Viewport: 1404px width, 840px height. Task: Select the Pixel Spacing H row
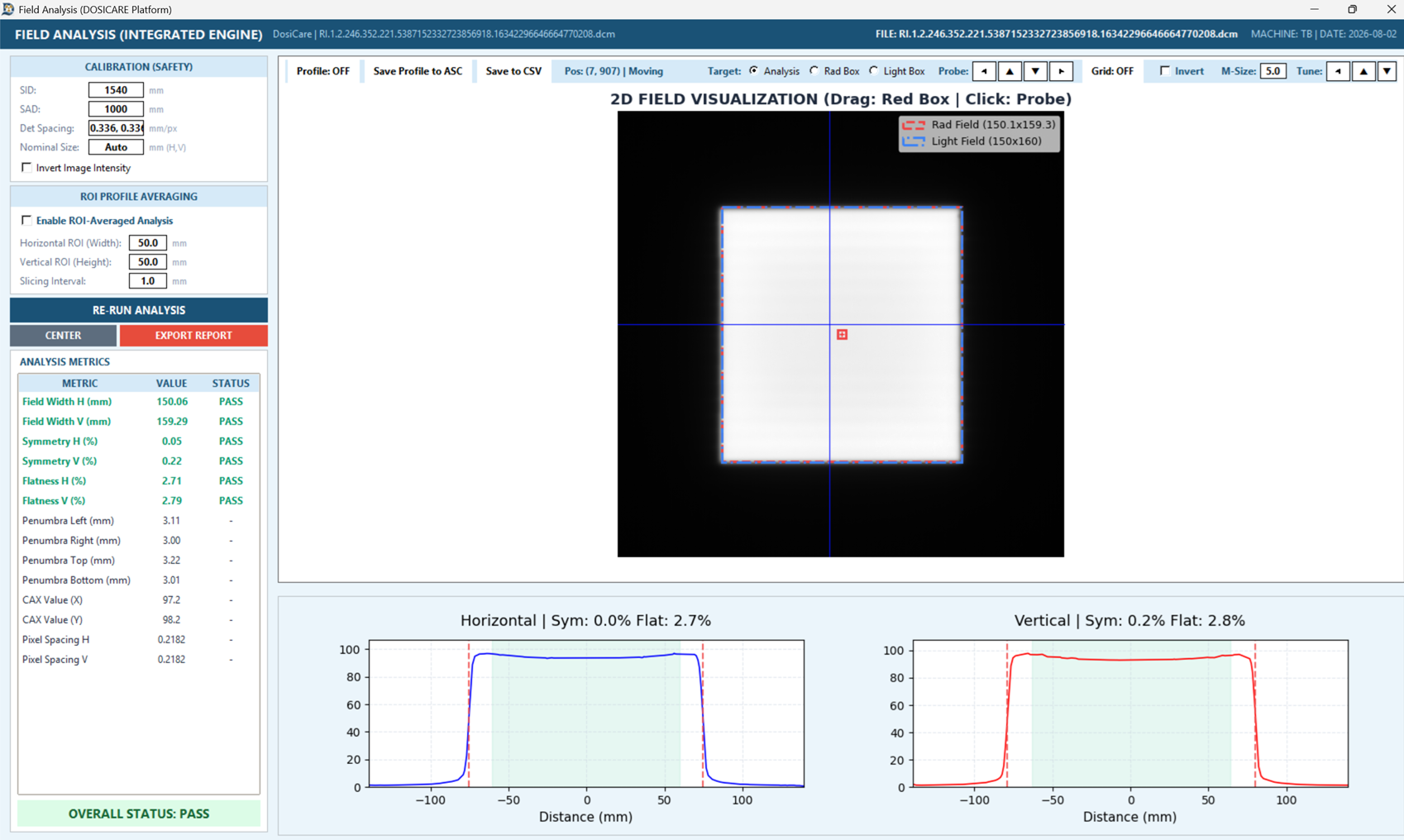pos(139,640)
